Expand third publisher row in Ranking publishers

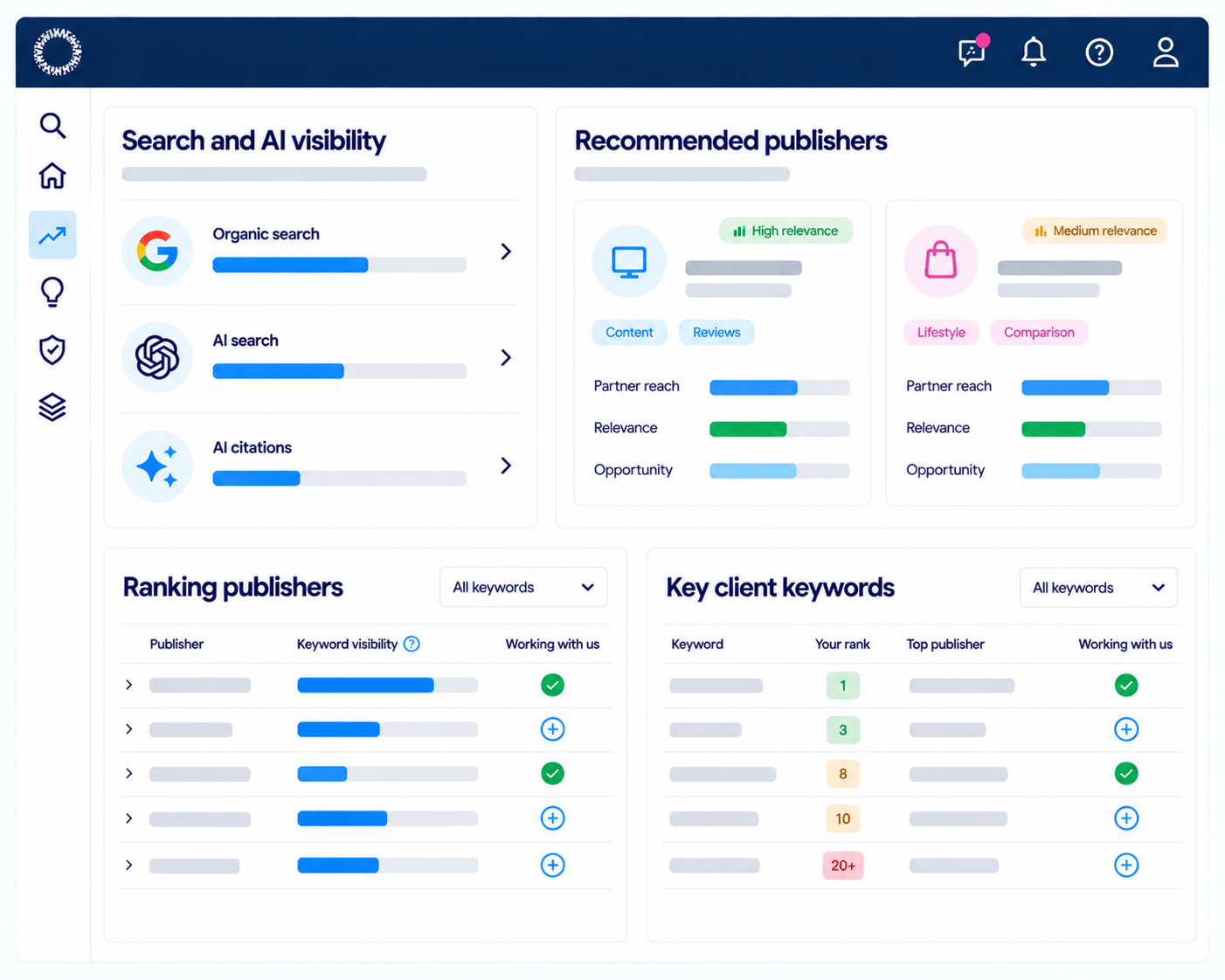129,774
